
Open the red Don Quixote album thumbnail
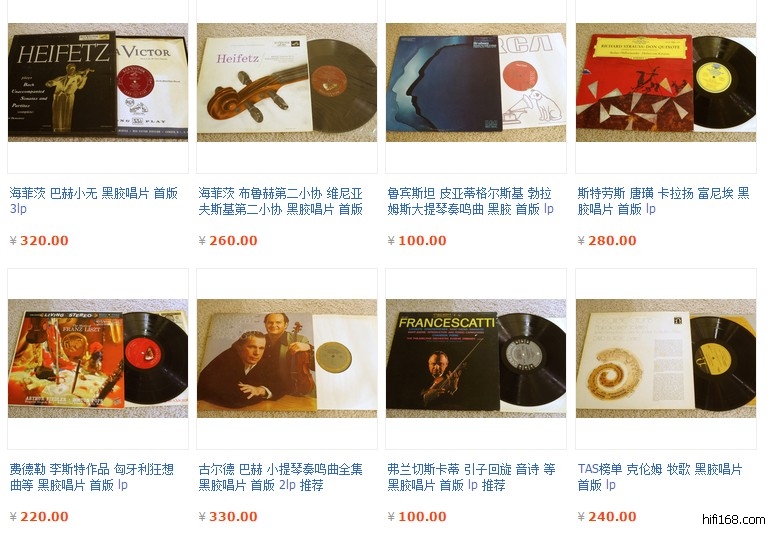[x=666, y=82]
